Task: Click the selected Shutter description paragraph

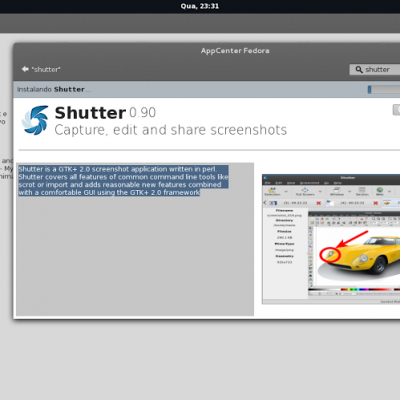Action: click(x=123, y=181)
